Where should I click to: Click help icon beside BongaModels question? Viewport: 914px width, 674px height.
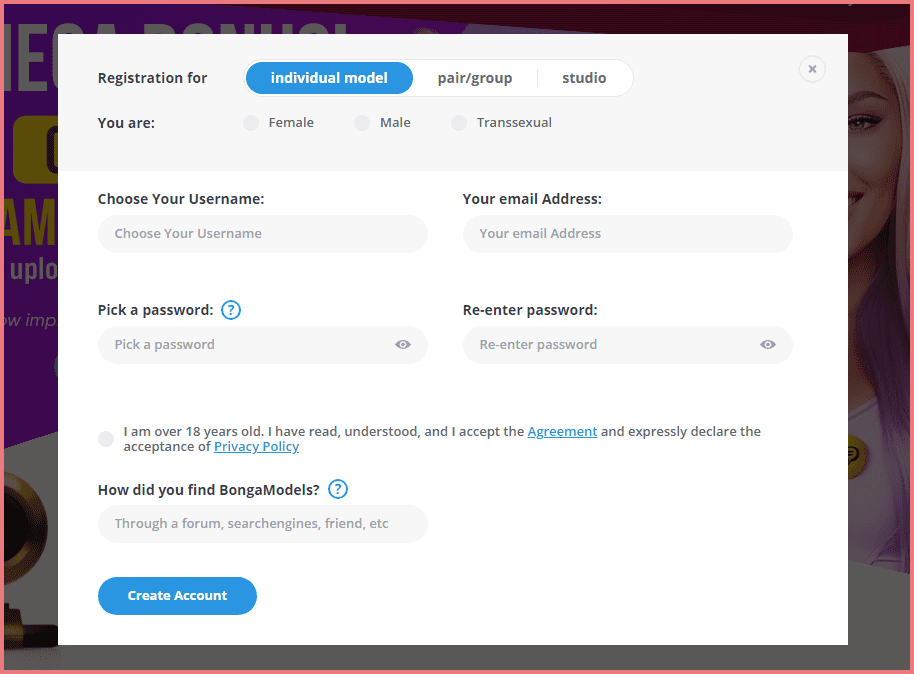click(x=338, y=489)
